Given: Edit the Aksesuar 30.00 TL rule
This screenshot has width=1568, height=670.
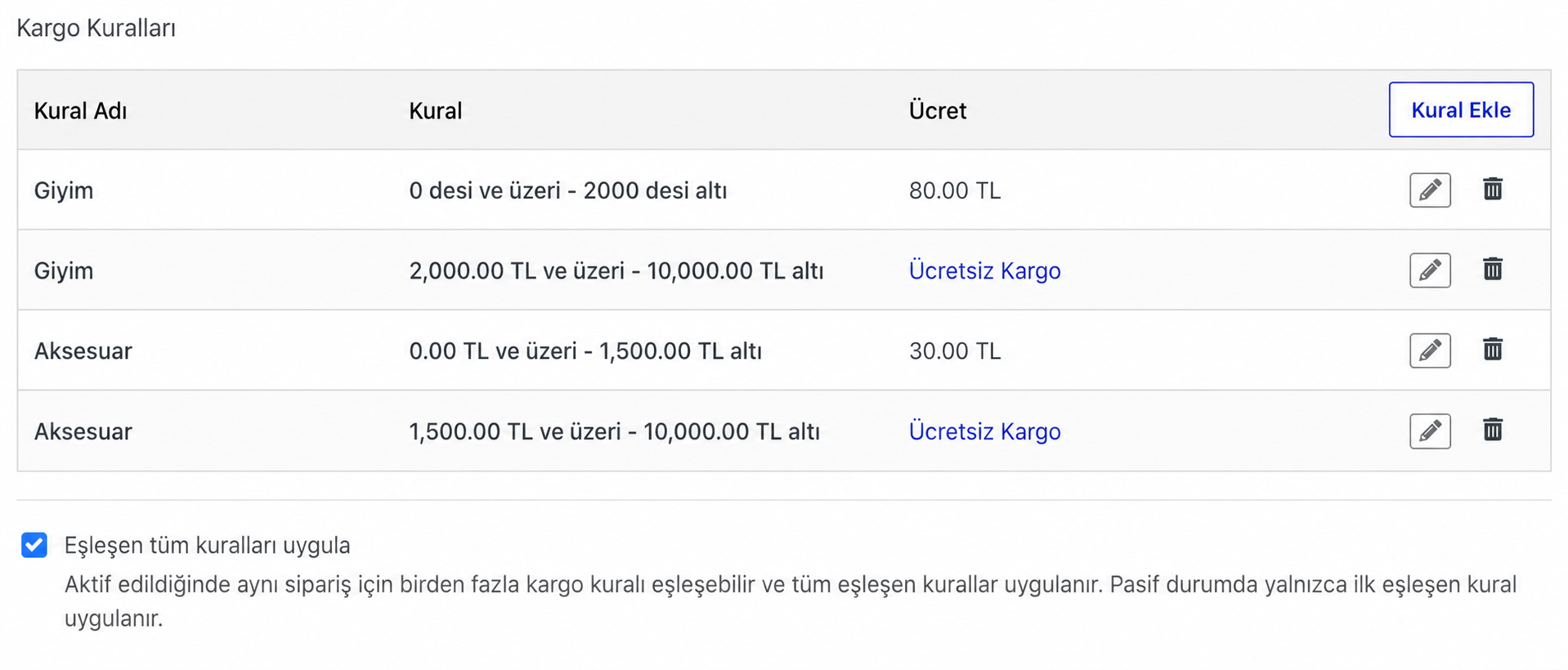Looking at the screenshot, I should point(1430,351).
